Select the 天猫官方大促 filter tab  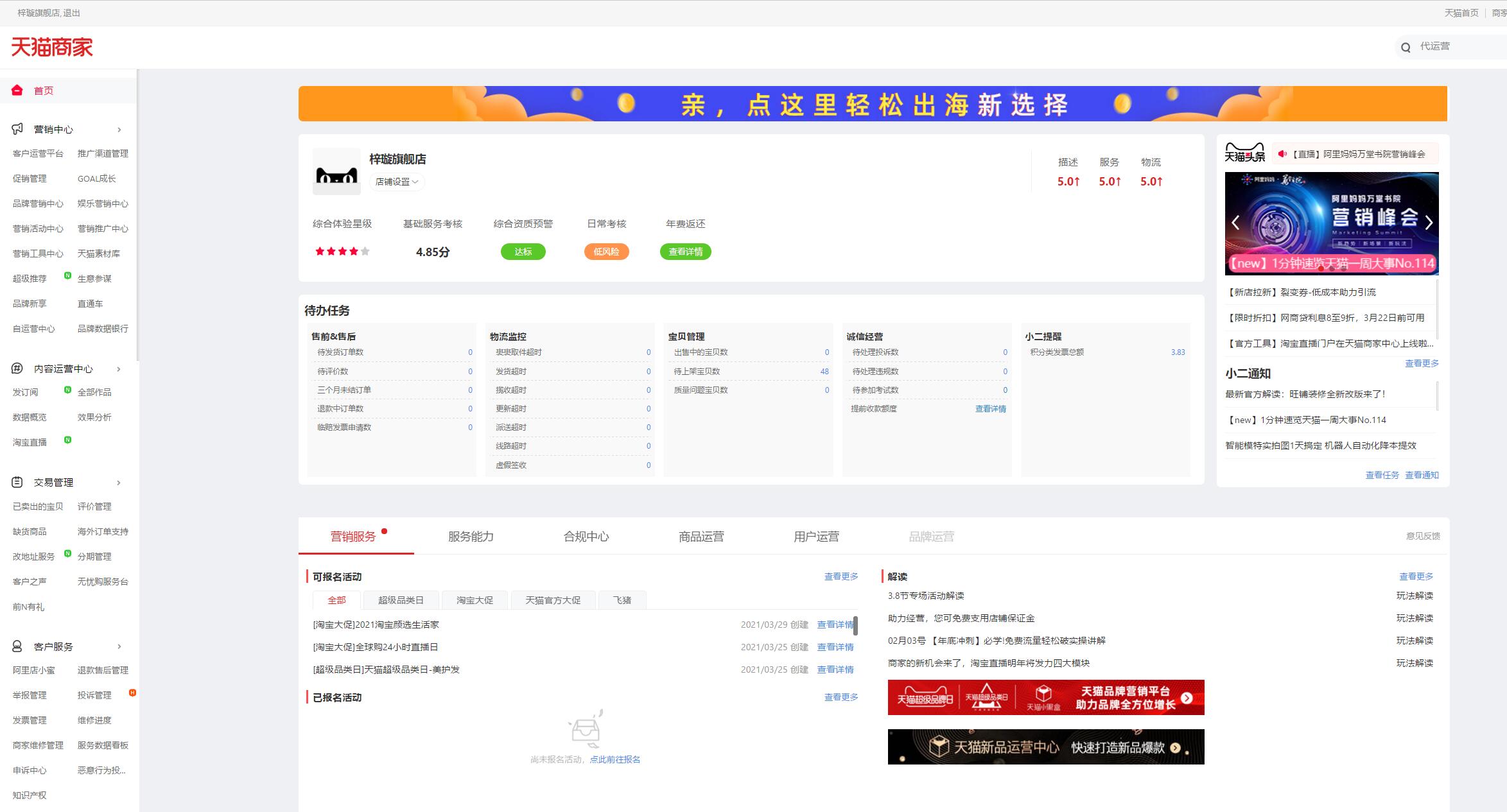tap(553, 600)
